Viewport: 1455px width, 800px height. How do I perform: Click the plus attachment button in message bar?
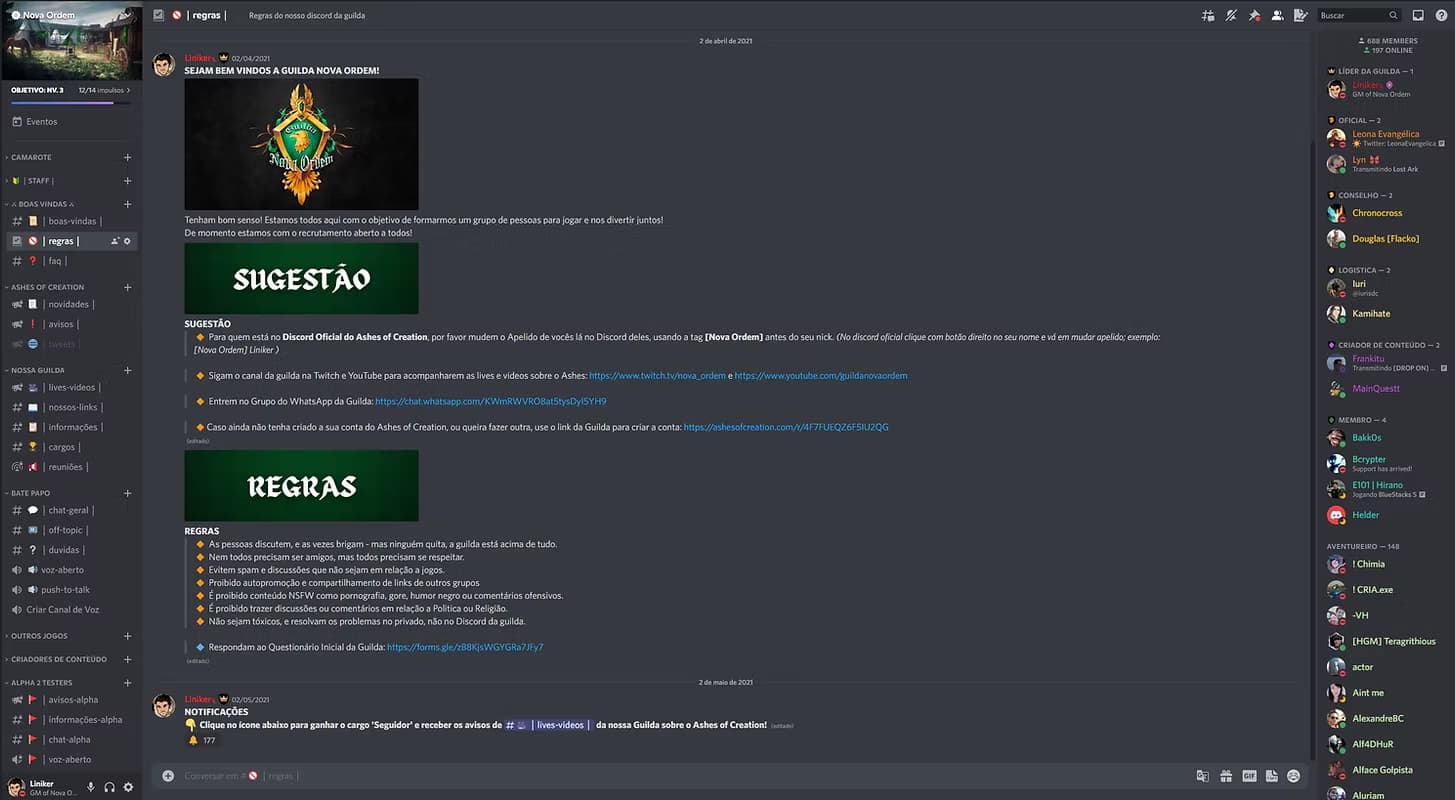[168, 776]
